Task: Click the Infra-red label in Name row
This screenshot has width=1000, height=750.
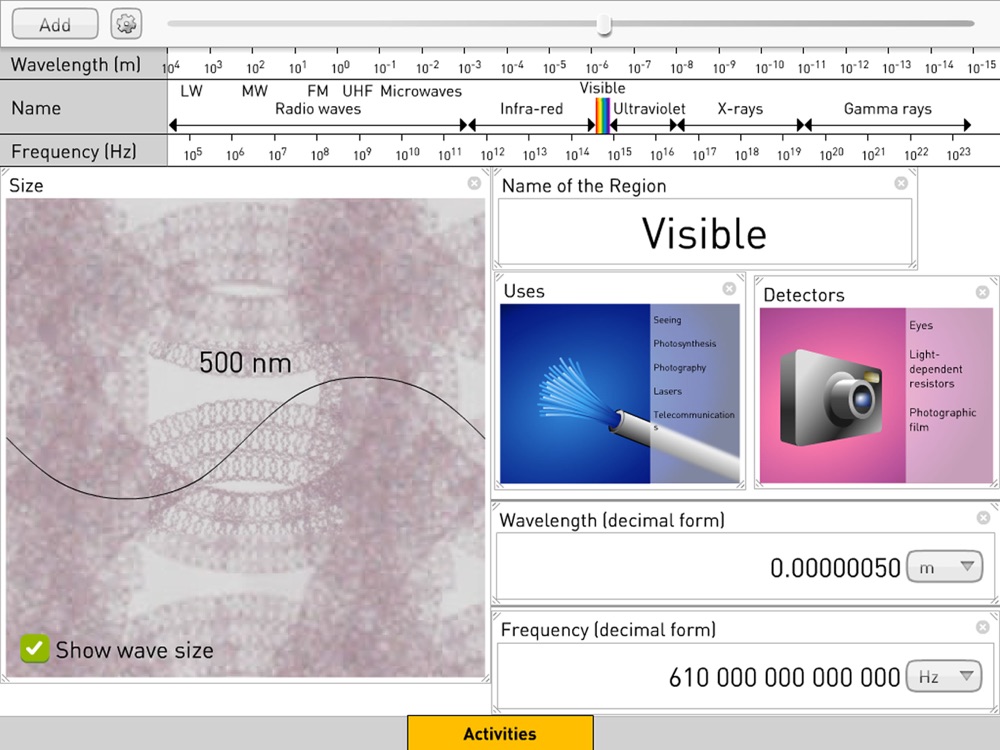Action: click(x=531, y=109)
